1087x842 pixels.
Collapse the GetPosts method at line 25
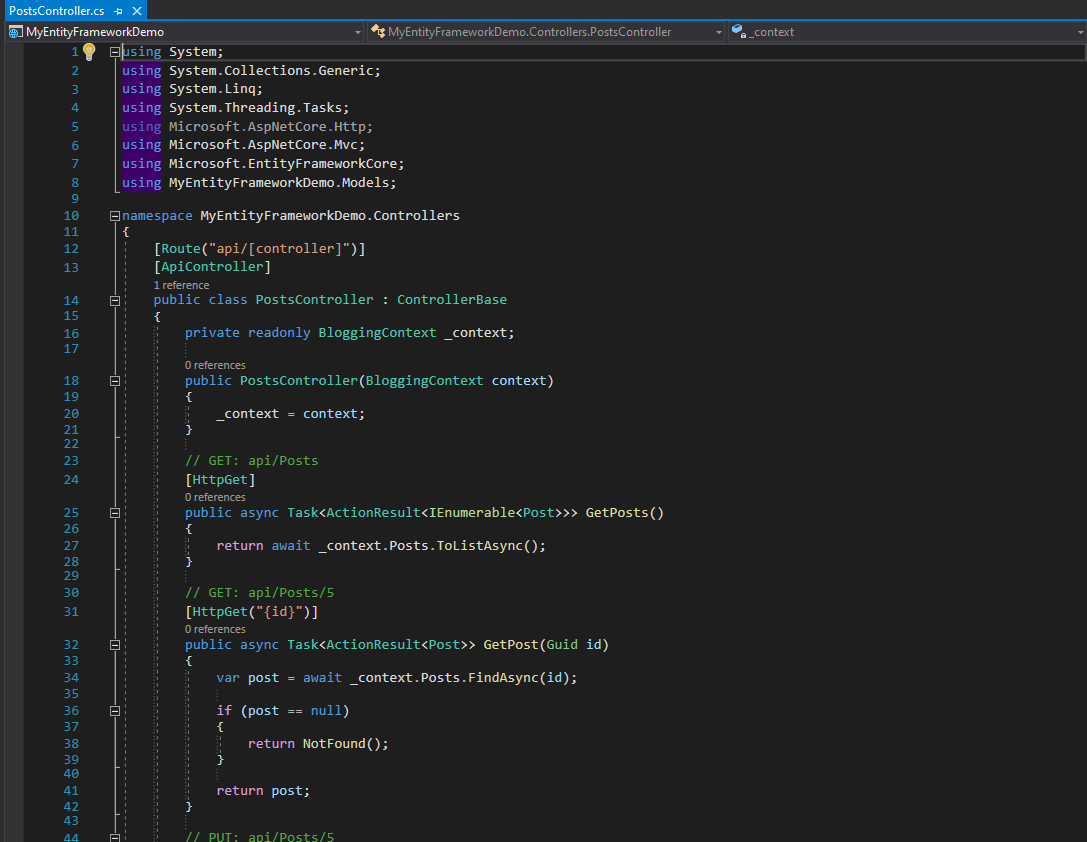pos(115,514)
